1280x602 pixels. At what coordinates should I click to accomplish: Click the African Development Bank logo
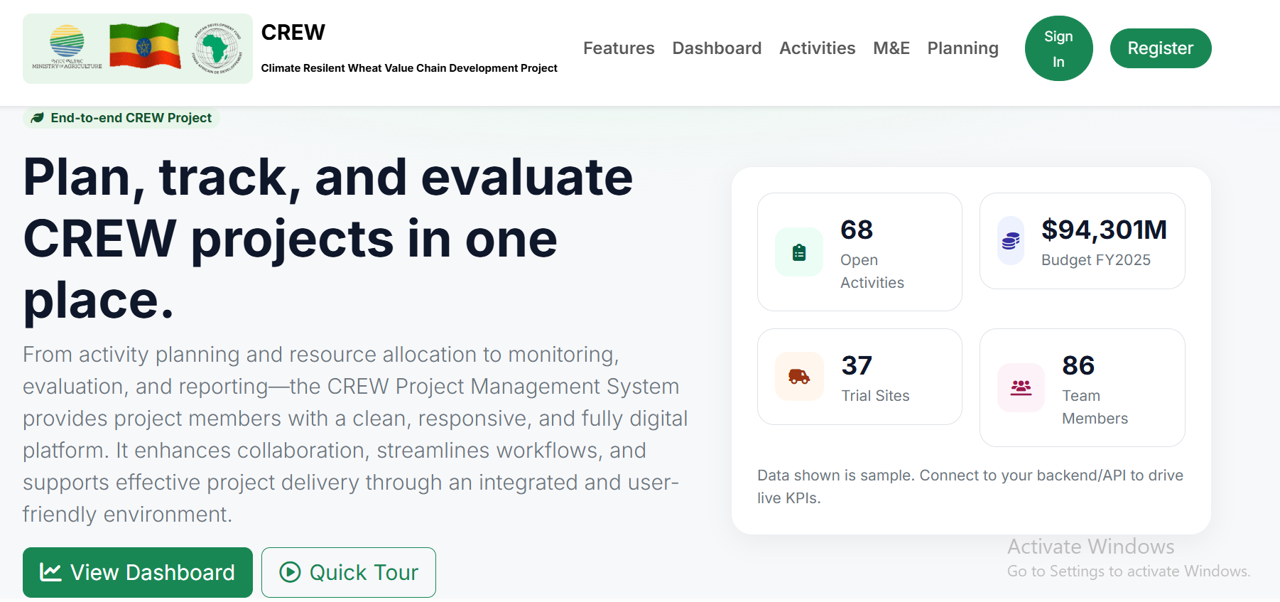tap(217, 47)
